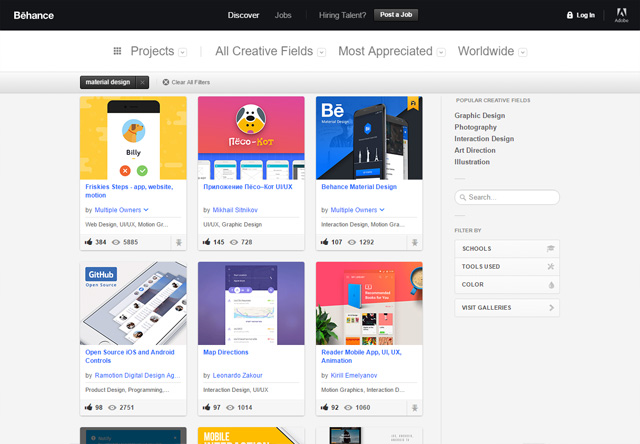This screenshot has width=640, height=444.
Task: Go to the Discover tab
Action: tap(243, 15)
